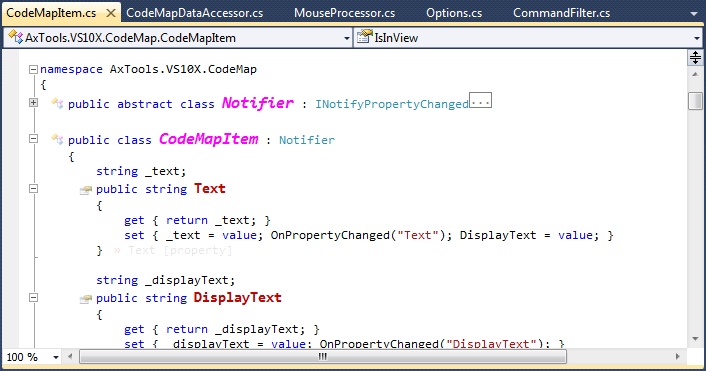Expand the collapsed Notifier class
This screenshot has width=706, height=371.
point(33,103)
